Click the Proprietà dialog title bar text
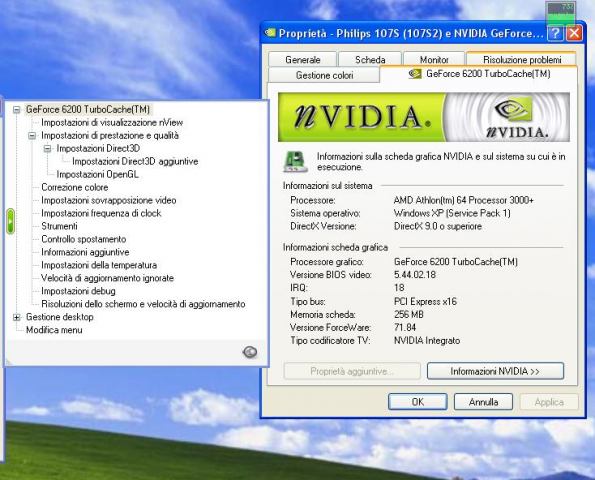Image resolution: width=595 pixels, height=480 pixels. [411, 33]
